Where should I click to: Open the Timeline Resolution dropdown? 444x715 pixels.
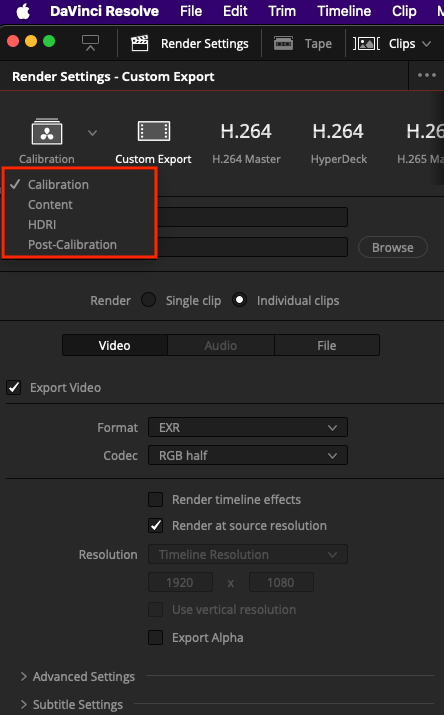tap(248, 554)
